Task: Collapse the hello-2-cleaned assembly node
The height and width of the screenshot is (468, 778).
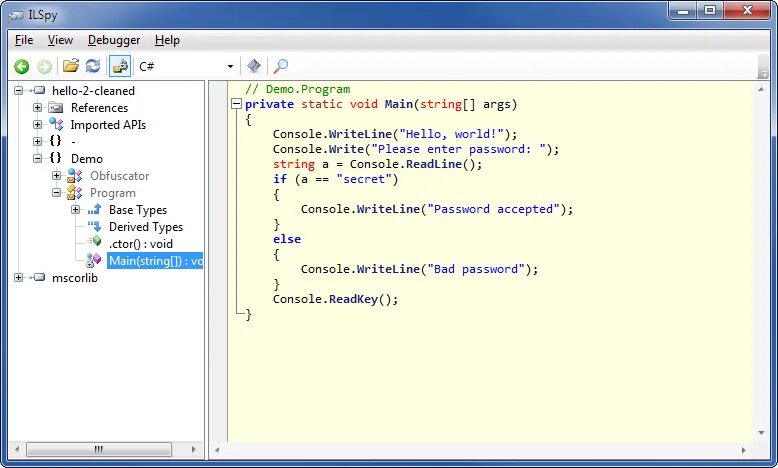Action: click(x=18, y=90)
